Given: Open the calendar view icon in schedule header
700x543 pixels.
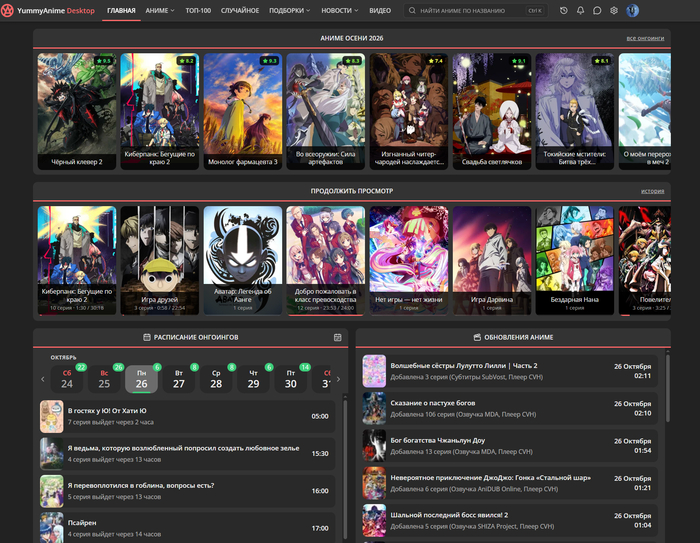Looking at the screenshot, I should [338, 337].
